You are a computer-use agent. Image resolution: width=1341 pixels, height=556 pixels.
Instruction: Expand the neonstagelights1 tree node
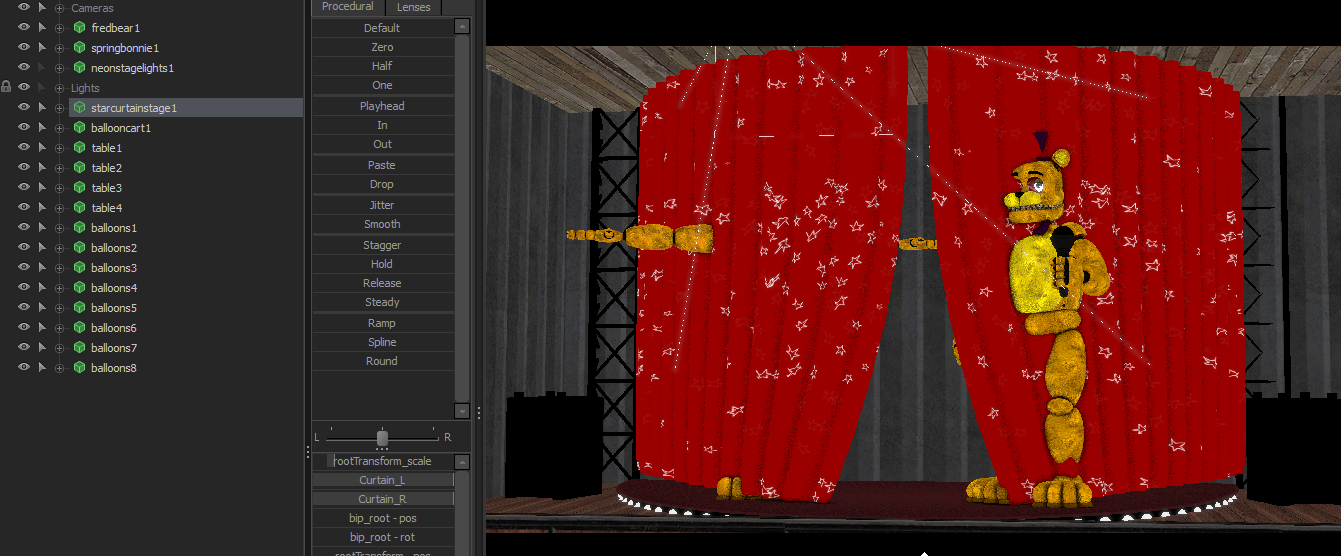click(60, 68)
